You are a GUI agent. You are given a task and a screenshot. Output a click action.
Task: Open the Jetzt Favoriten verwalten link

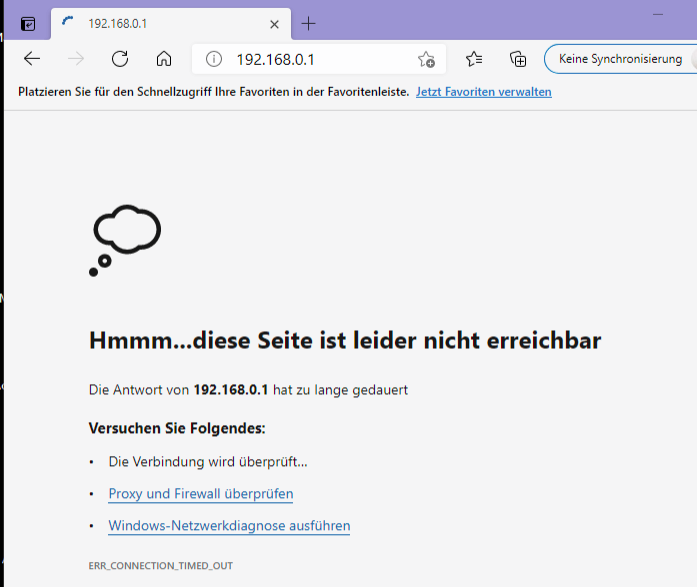point(483,92)
